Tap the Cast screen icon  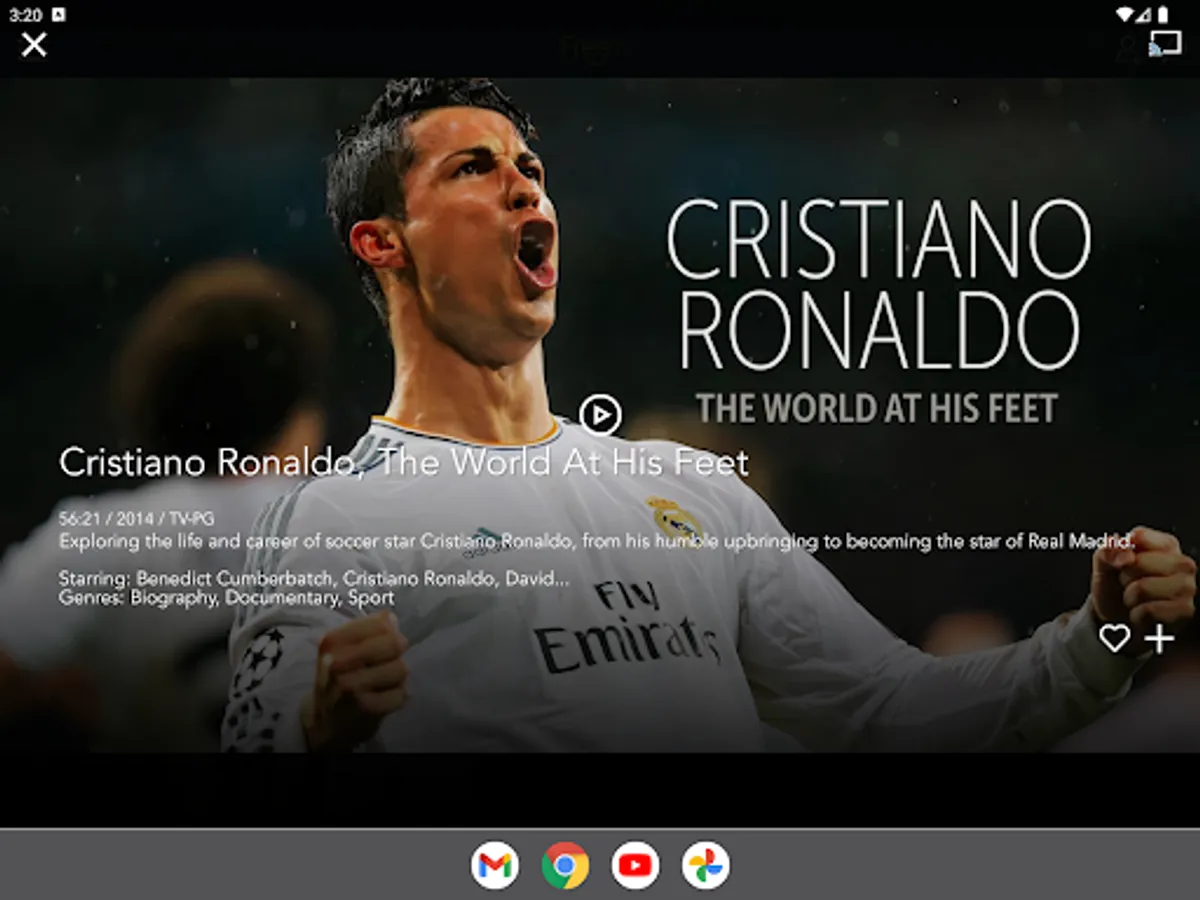(1164, 43)
